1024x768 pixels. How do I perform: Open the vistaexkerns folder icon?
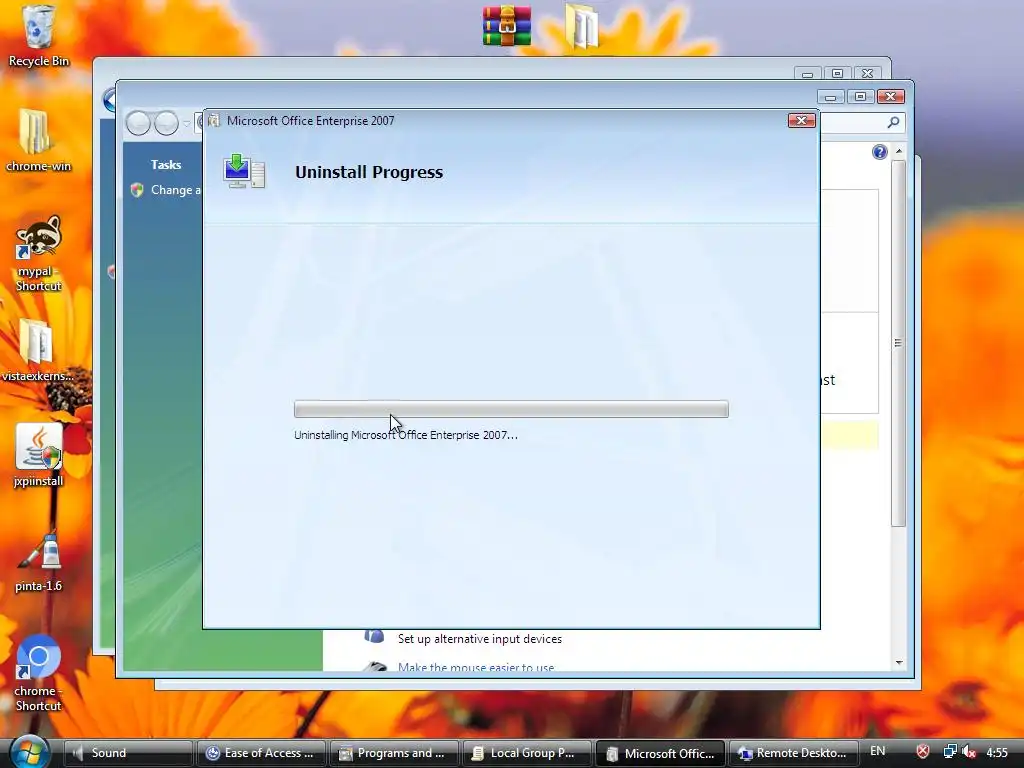38,351
